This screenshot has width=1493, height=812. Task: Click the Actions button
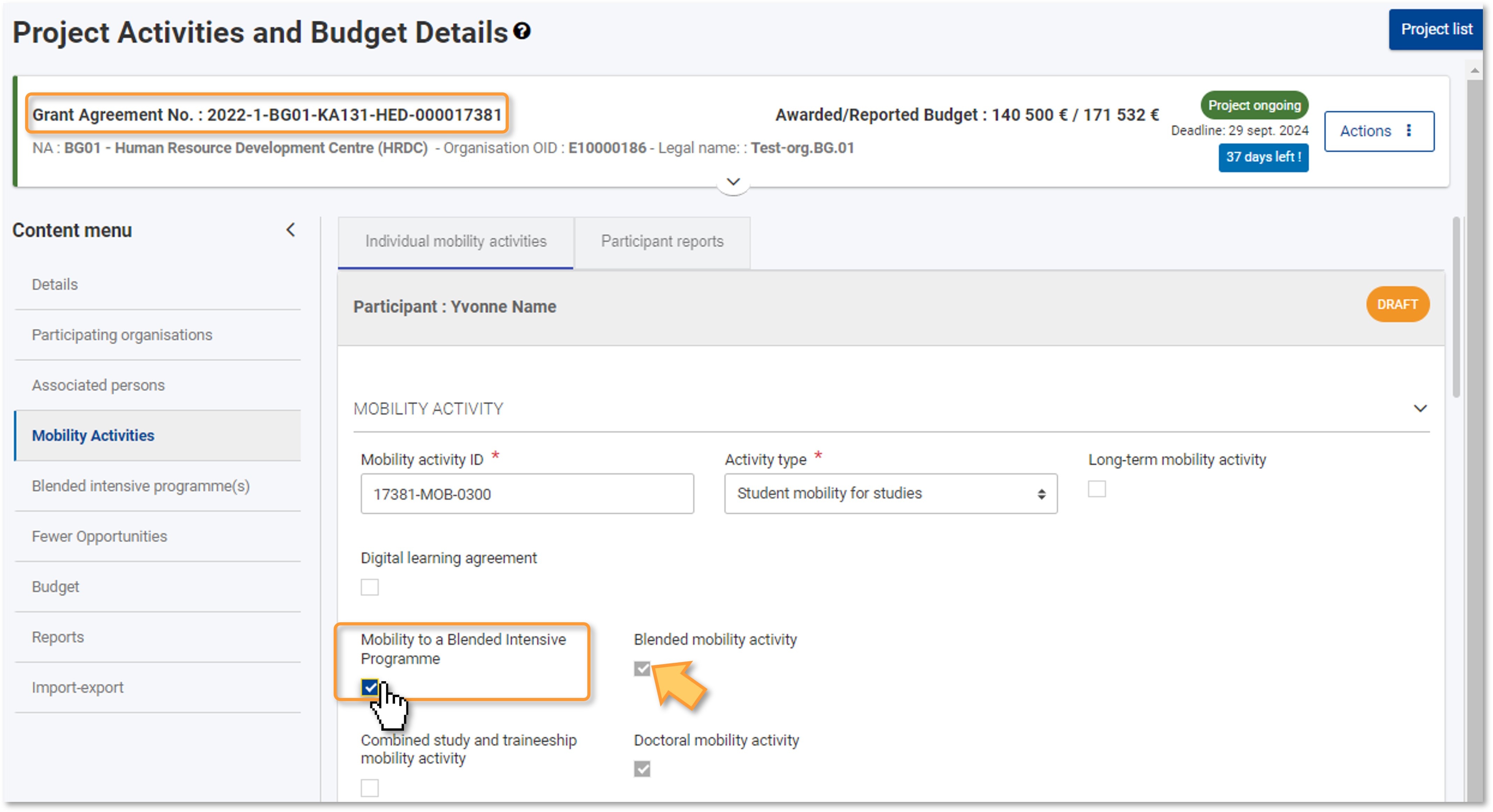tap(1379, 131)
